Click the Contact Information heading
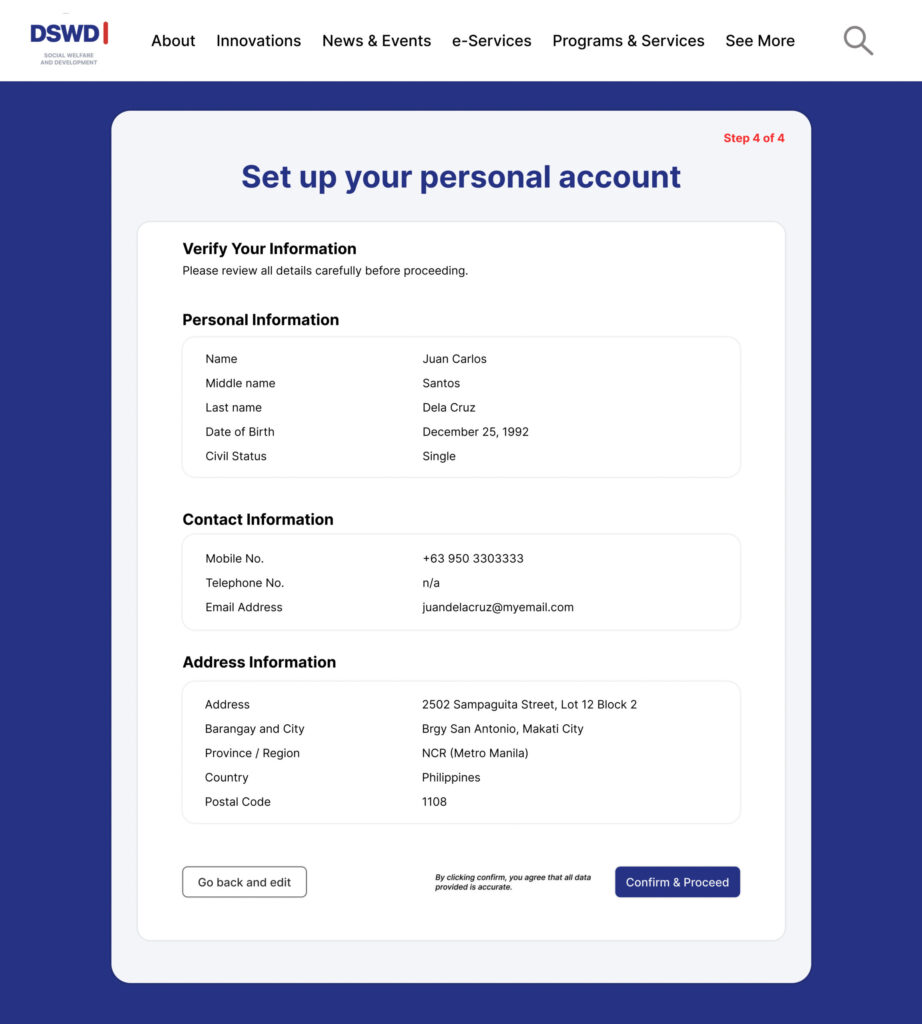Screen dimensions: 922x1024 click(258, 520)
